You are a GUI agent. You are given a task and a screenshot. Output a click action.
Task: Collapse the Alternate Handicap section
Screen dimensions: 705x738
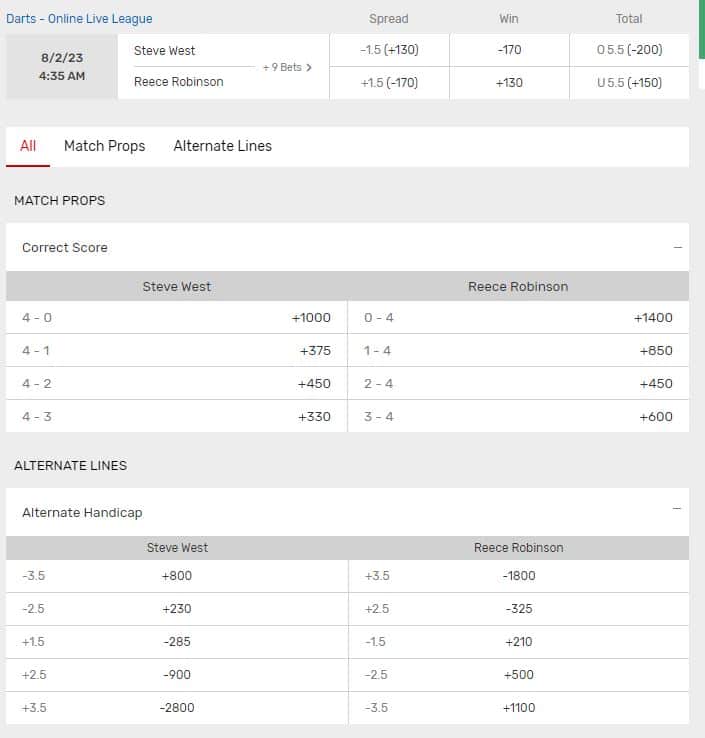677,509
